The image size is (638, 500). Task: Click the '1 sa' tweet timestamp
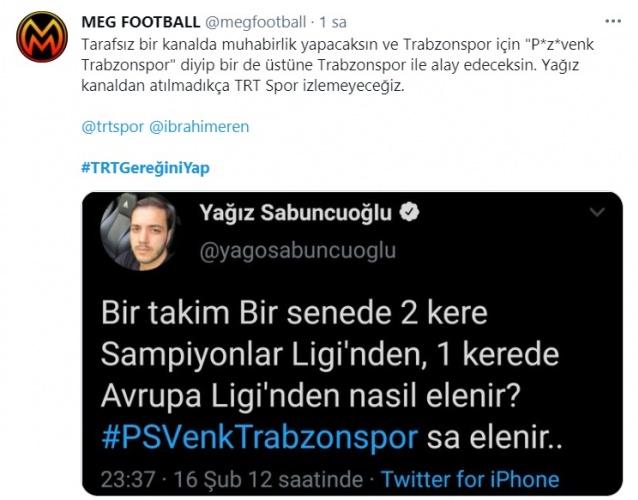(x=333, y=22)
